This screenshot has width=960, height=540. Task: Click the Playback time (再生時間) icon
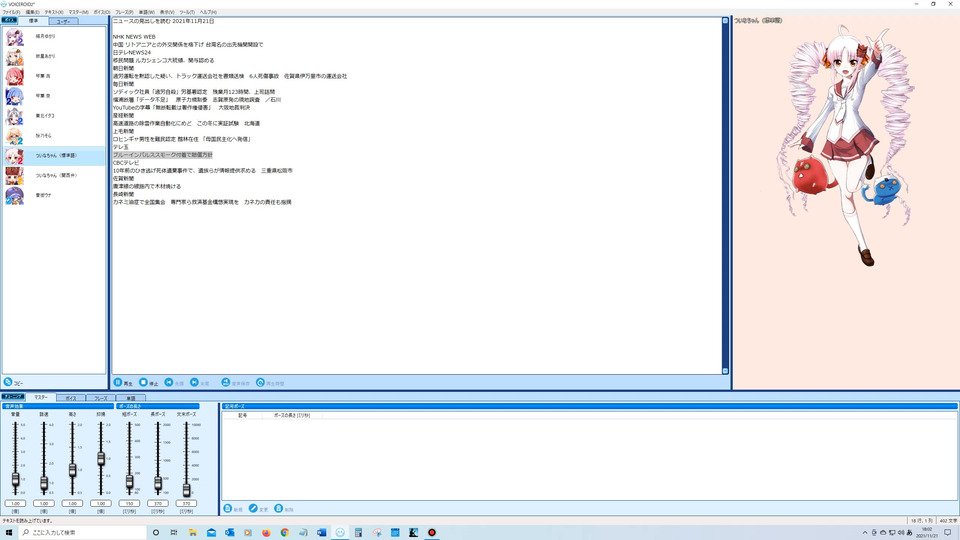click(x=260, y=382)
